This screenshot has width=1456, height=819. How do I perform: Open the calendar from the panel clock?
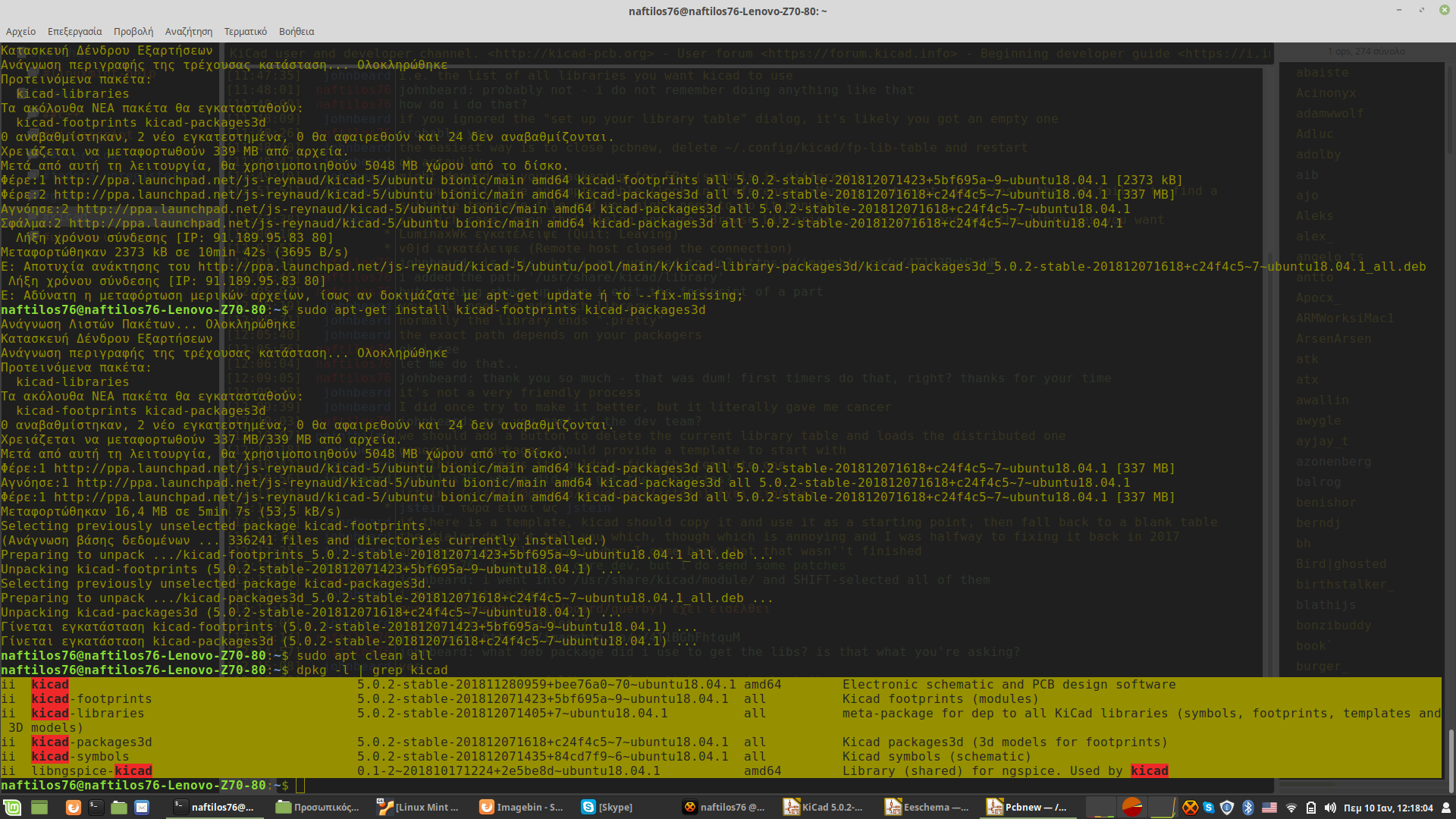tap(1388, 808)
